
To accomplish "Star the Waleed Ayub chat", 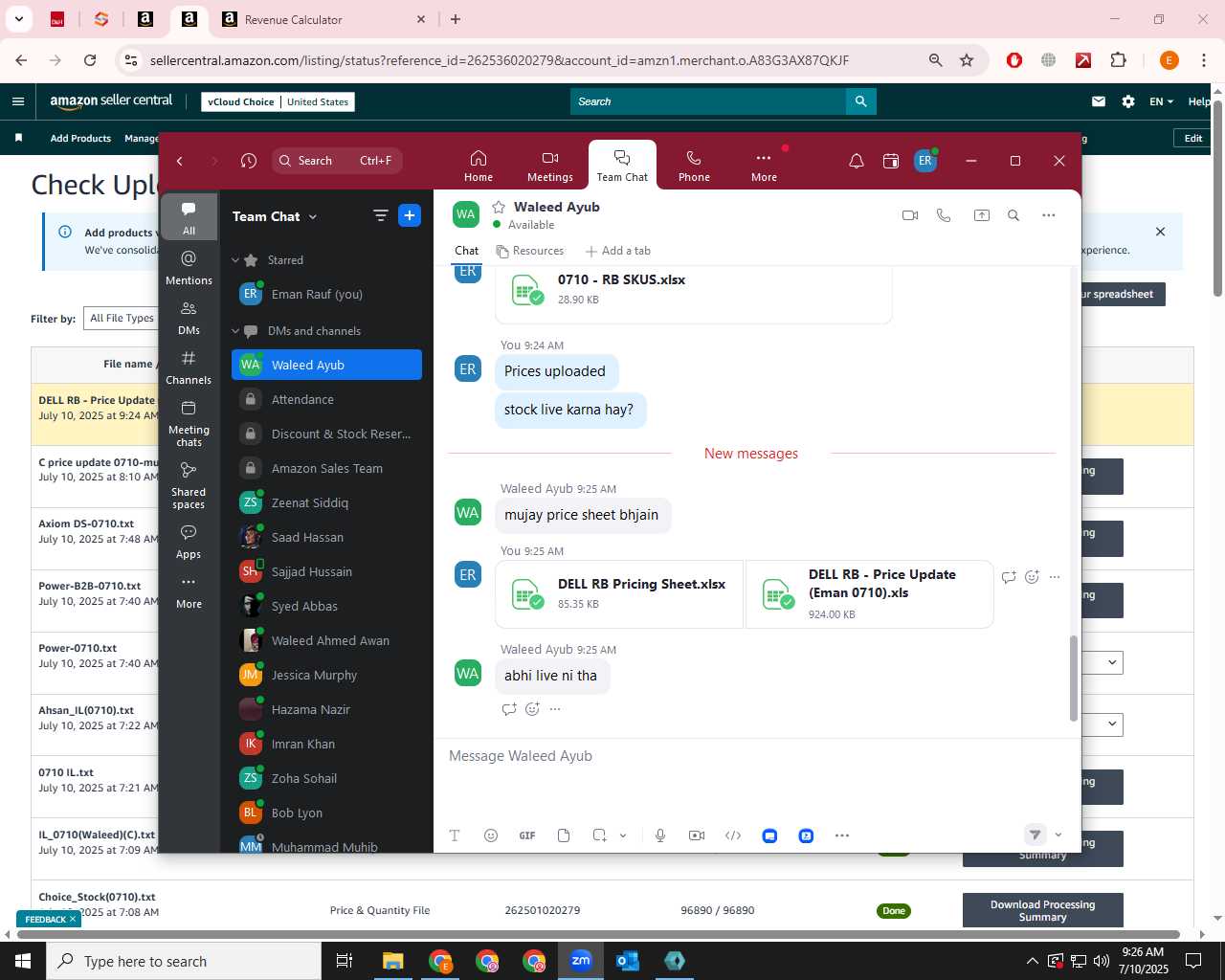I will (499, 207).
